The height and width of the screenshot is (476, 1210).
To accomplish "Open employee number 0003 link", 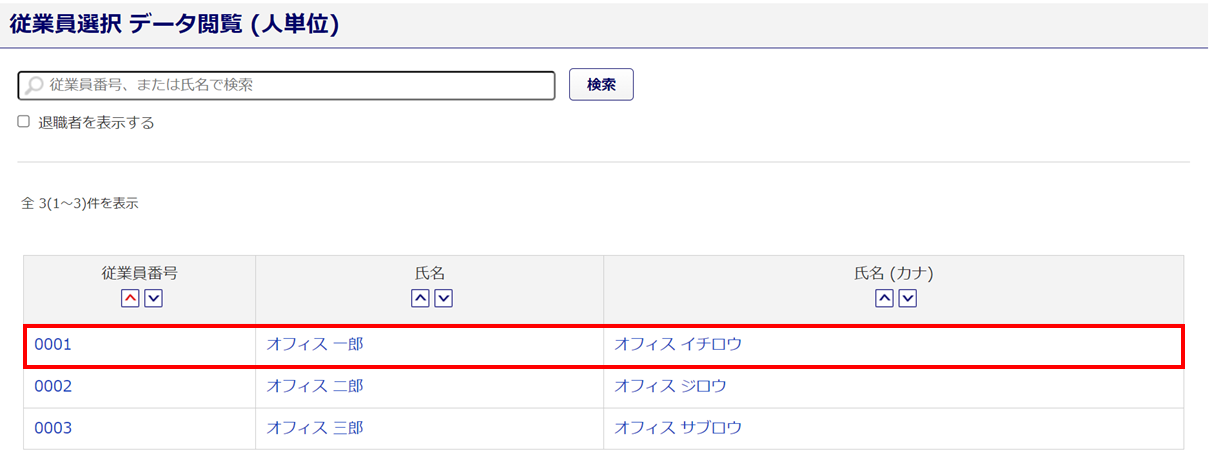I will [53, 428].
